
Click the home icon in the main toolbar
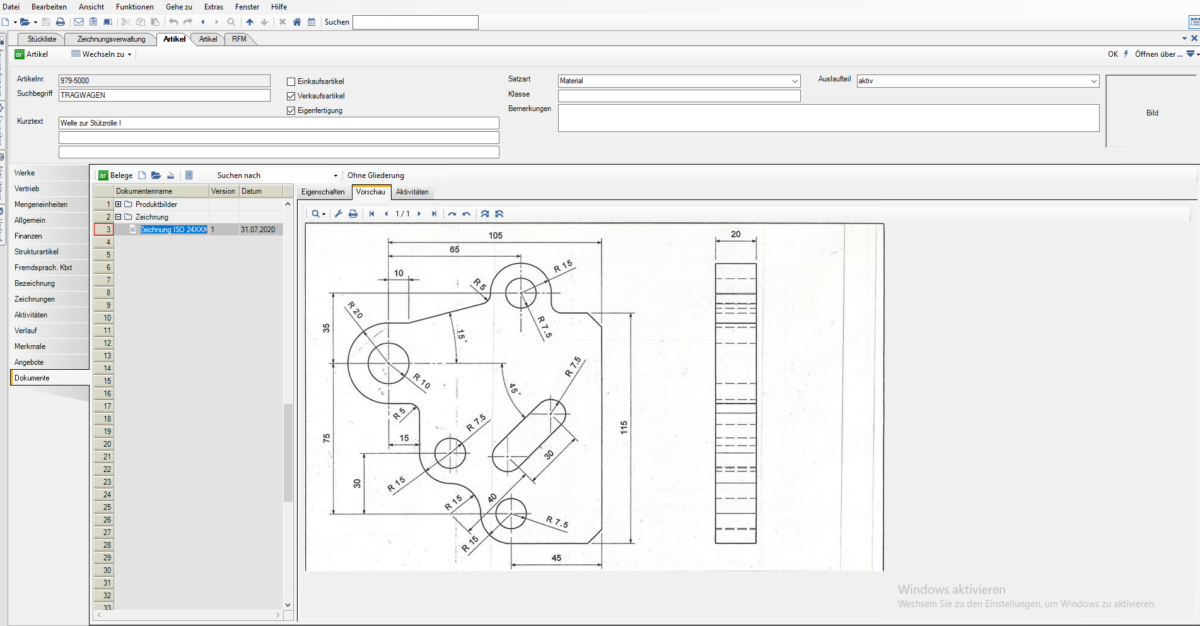coord(296,21)
